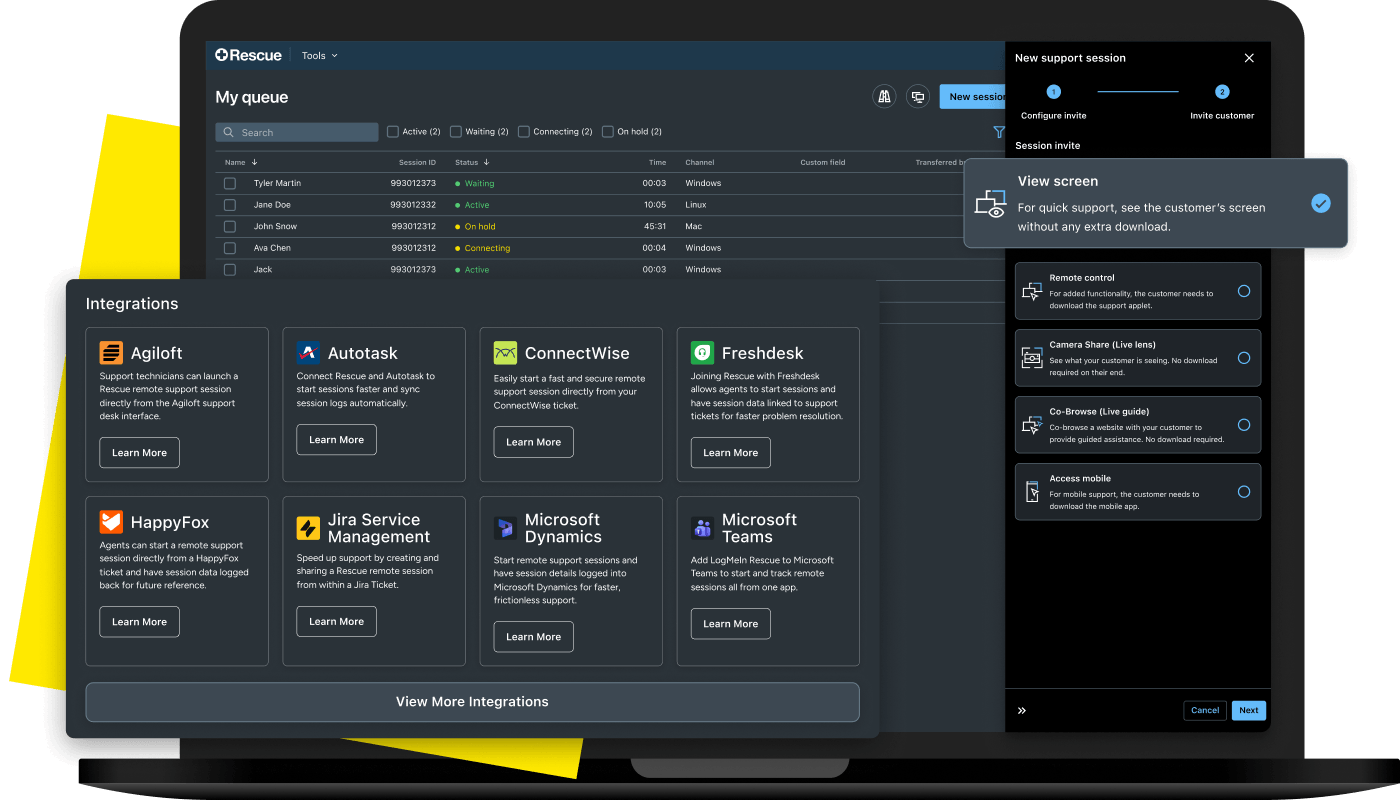Tick the On hold (2) filter checkbox
The height and width of the screenshot is (800, 1400).
coord(608,132)
